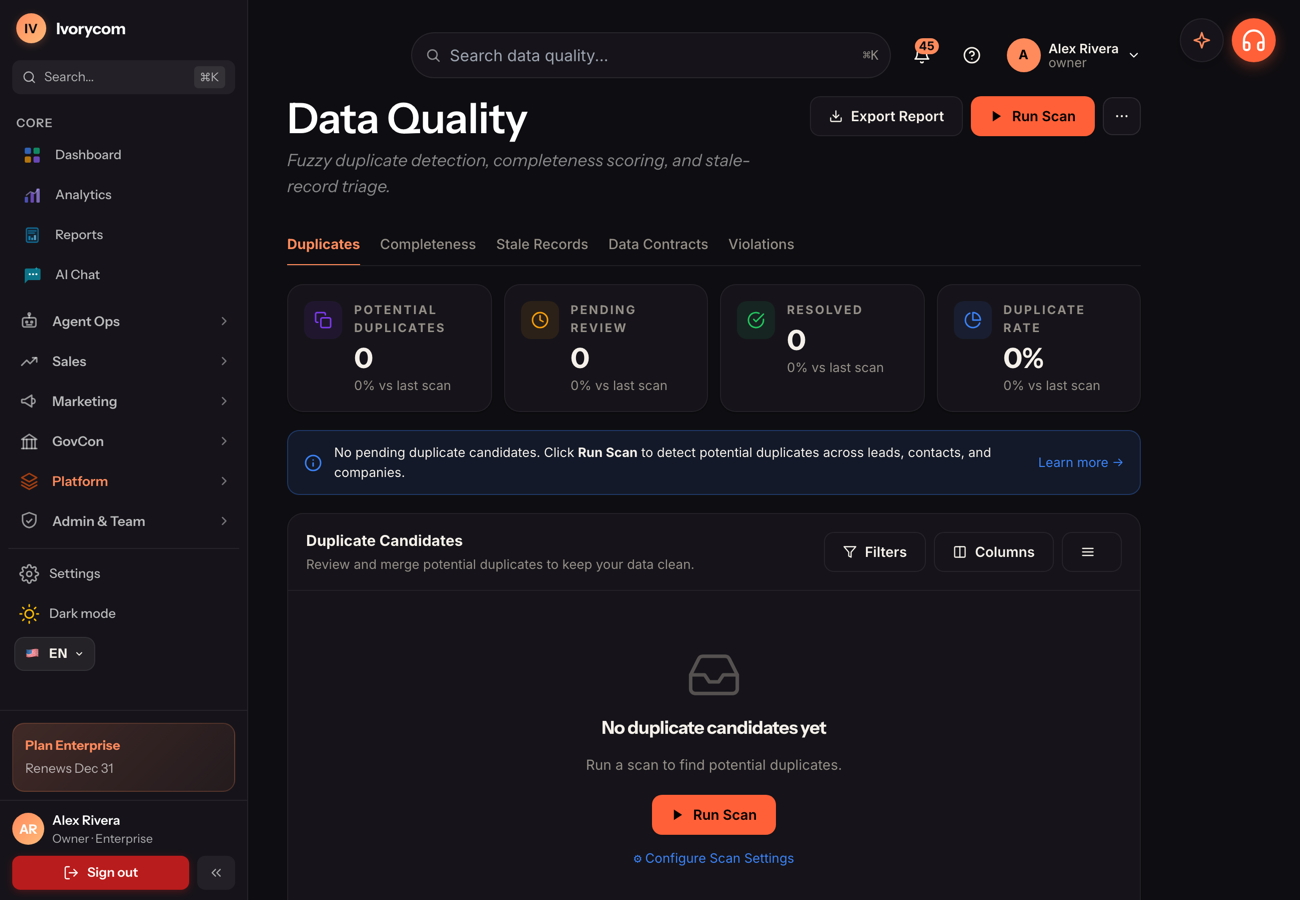The image size is (1300, 900).
Task: Open Alex Rivera account menu chevron
Action: pyautogui.click(x=1134, y=56)
